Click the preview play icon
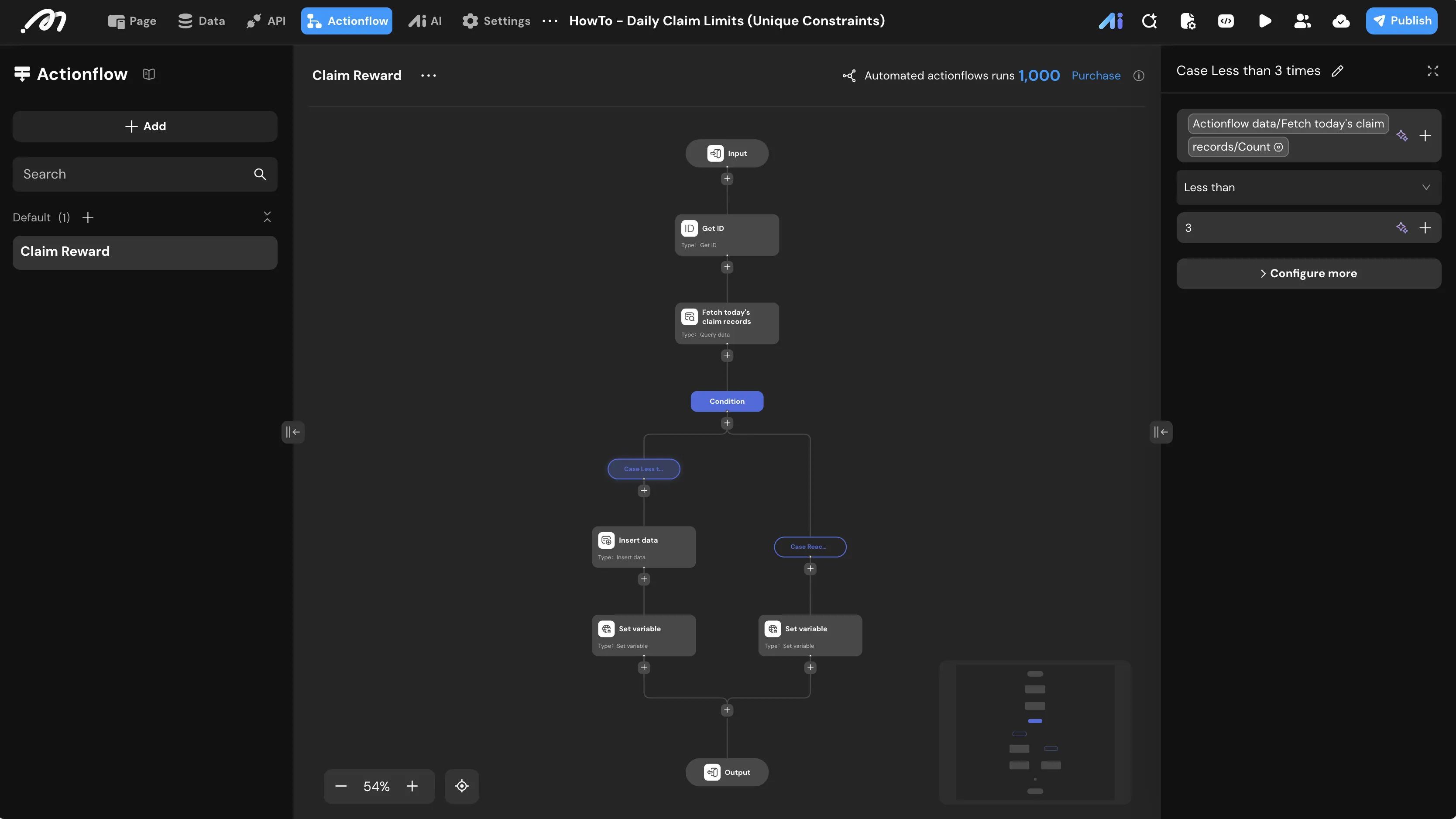 1265,21
